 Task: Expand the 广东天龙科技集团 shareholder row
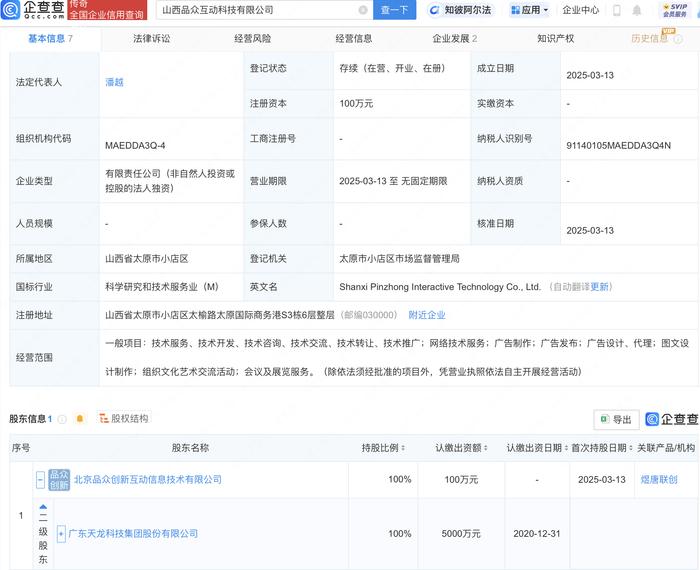coord(61,533)
